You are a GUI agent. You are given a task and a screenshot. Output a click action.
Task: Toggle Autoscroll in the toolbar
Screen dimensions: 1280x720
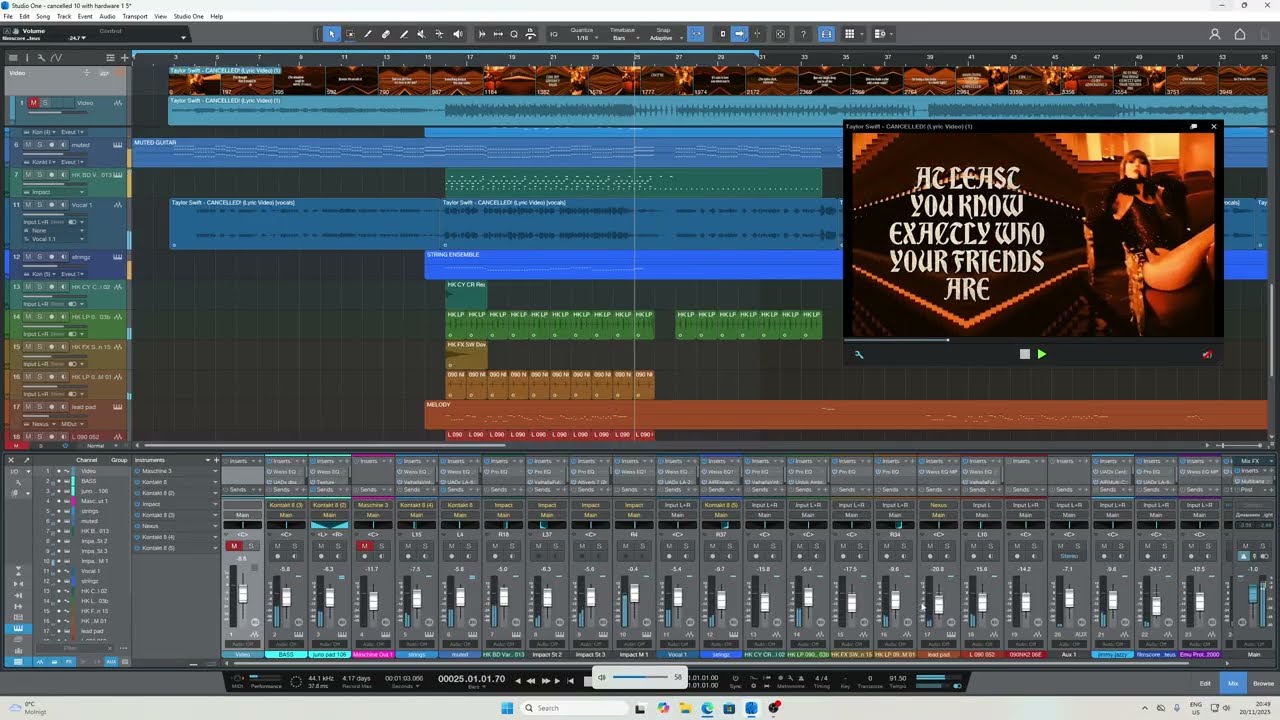pos(739,34)
